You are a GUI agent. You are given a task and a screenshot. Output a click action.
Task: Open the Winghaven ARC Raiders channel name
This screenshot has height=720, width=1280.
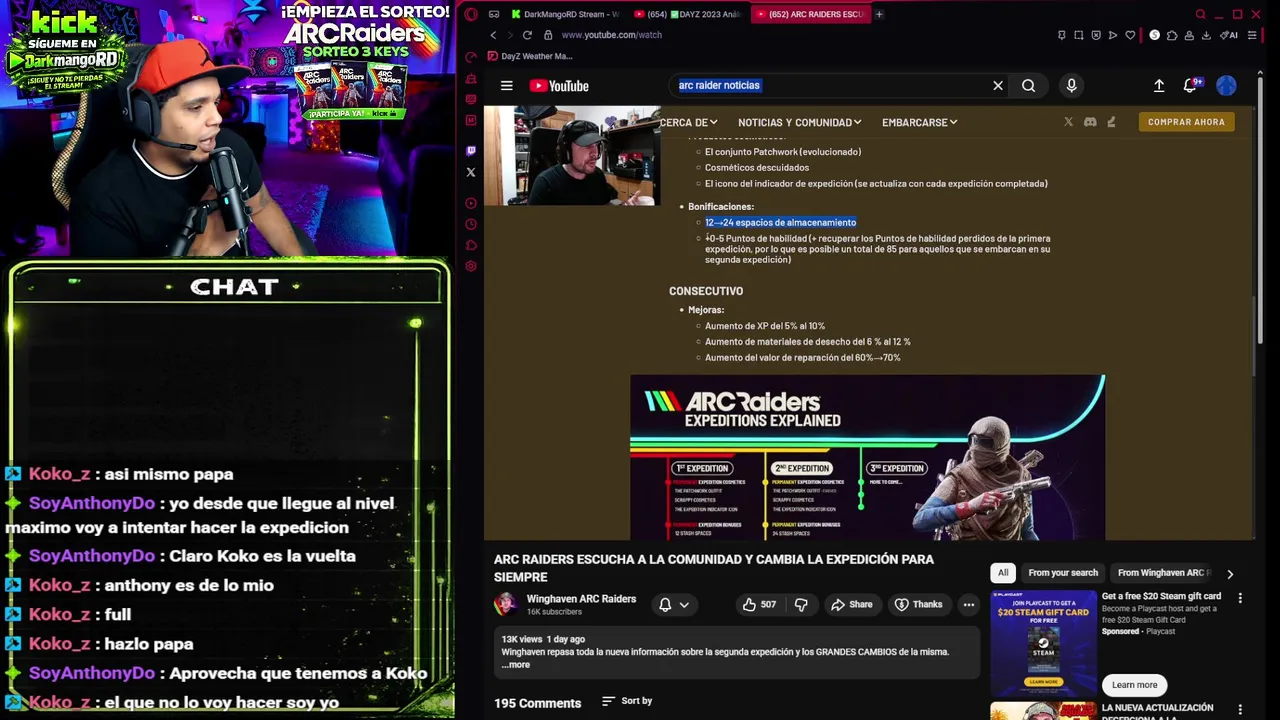pos(581,599)
